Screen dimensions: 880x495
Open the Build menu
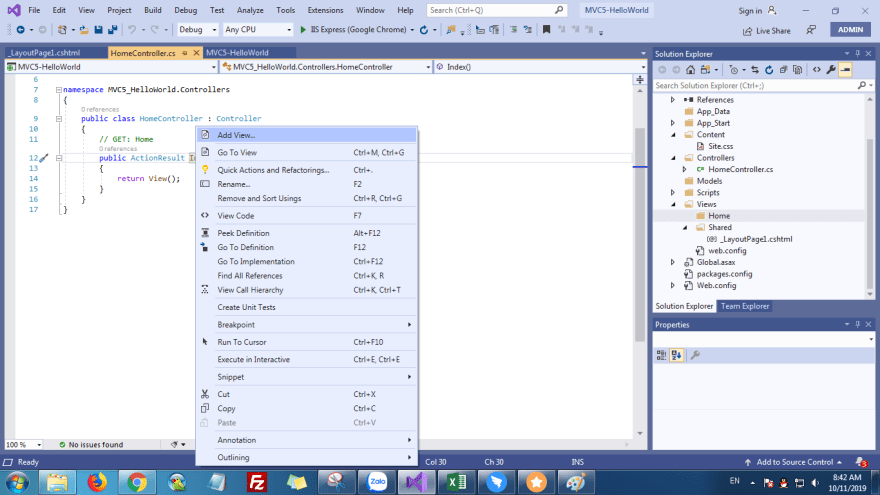point(153,10)
